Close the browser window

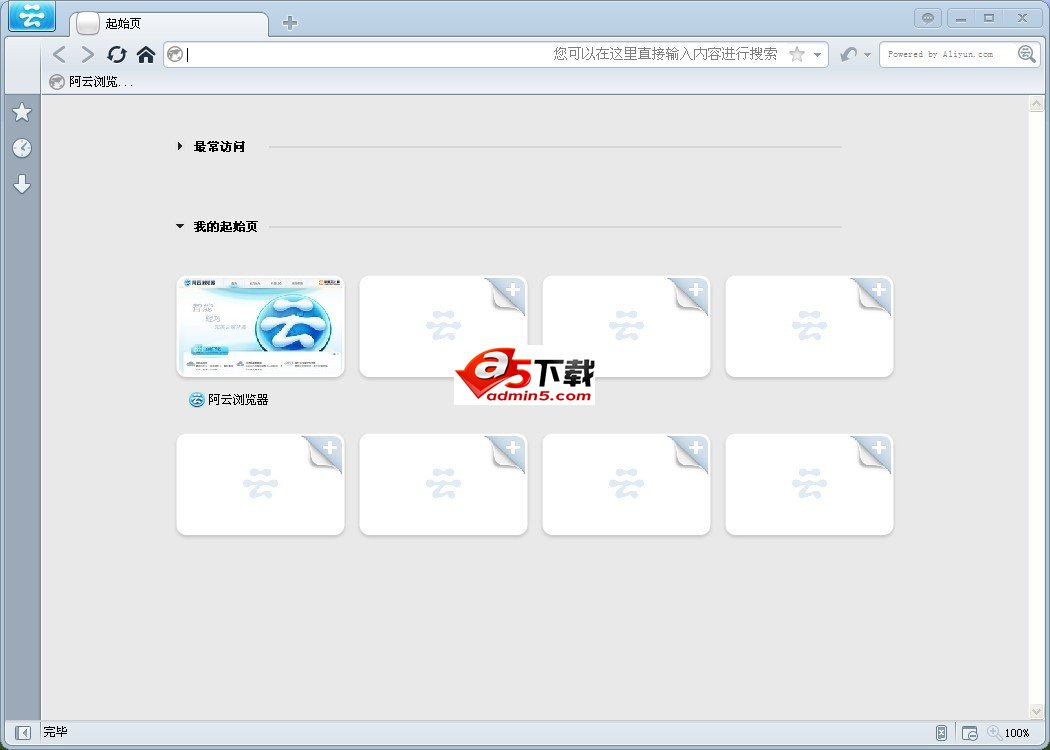tap(1023, 18)
